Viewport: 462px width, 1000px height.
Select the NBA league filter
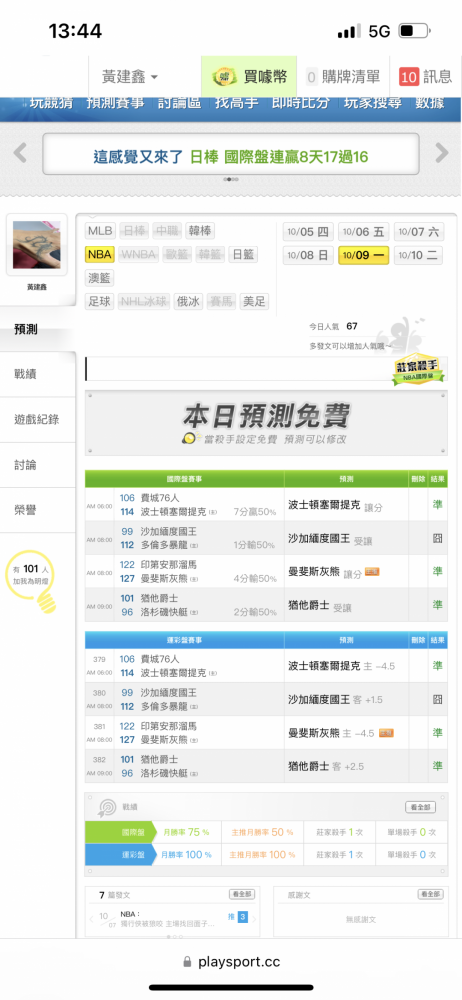pyautogui.click(x=100, y=254)
